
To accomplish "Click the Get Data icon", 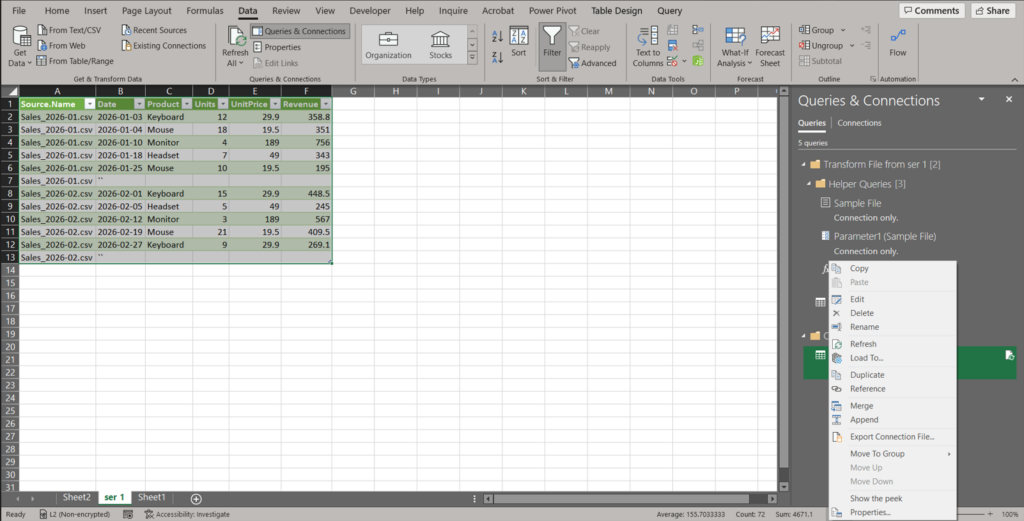I will (21, 38).
